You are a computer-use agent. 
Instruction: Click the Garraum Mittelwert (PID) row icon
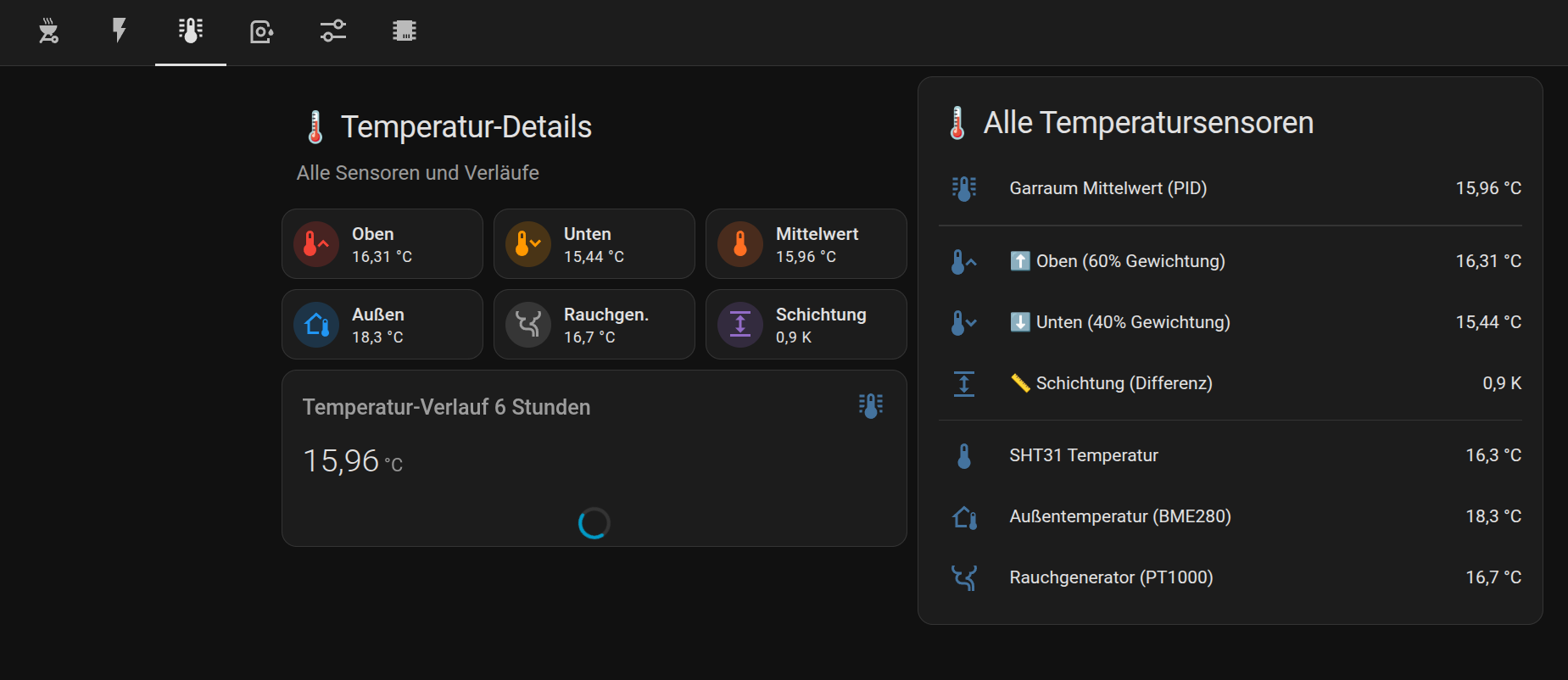point(964,188)
